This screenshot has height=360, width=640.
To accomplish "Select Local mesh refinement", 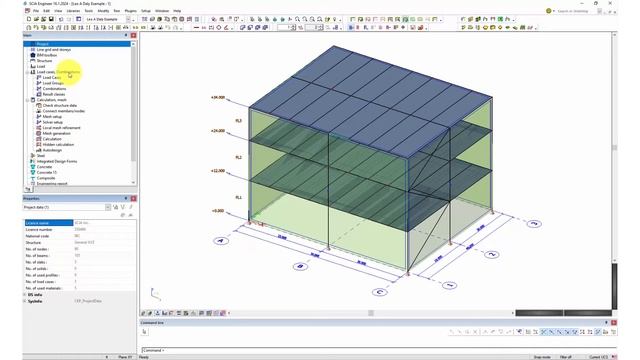I will pyautogui.click(x=61, y=128).
